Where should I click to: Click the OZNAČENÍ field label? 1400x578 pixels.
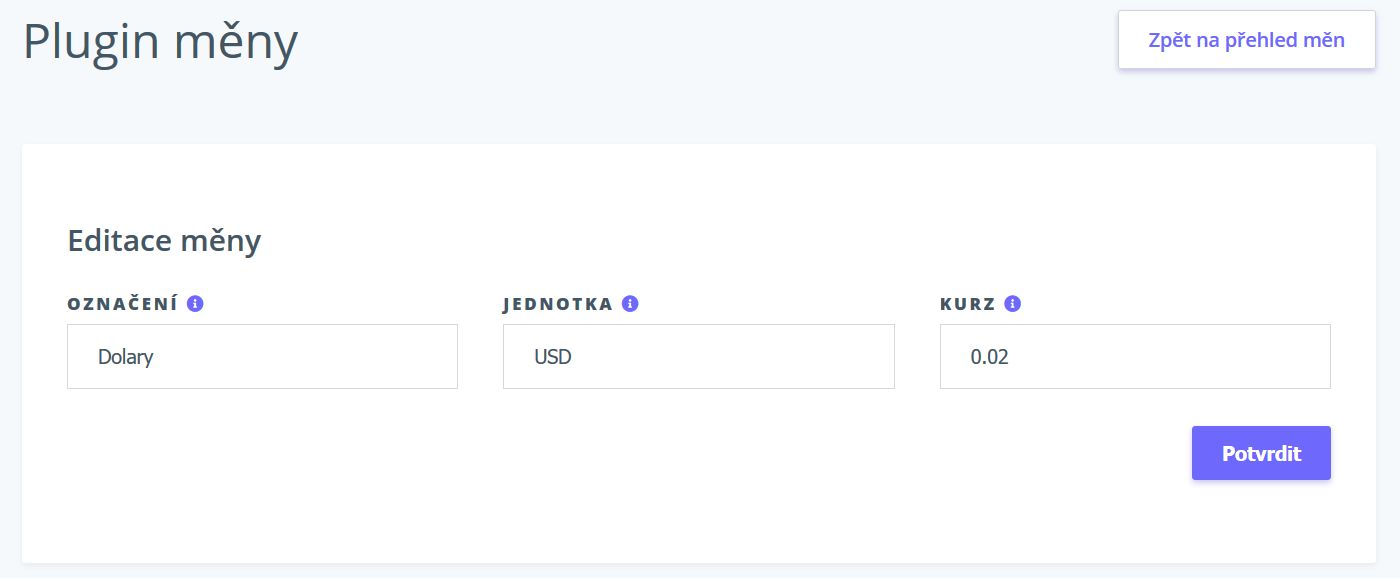coord(123,304)
